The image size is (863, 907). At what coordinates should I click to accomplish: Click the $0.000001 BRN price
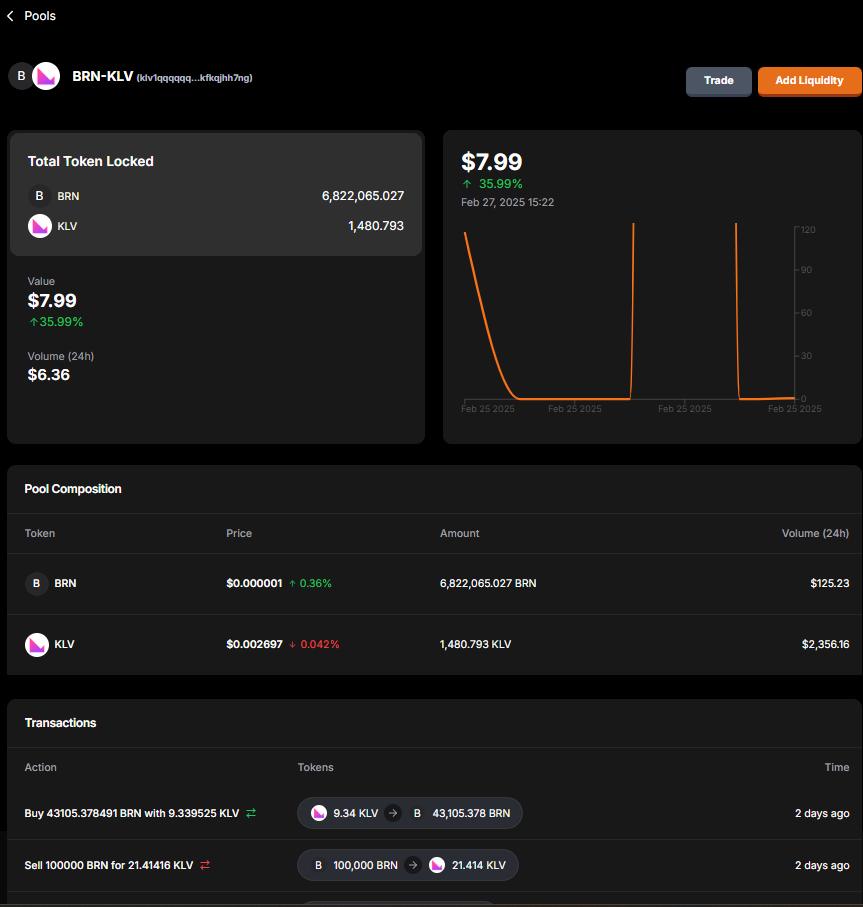click(254, 584)
